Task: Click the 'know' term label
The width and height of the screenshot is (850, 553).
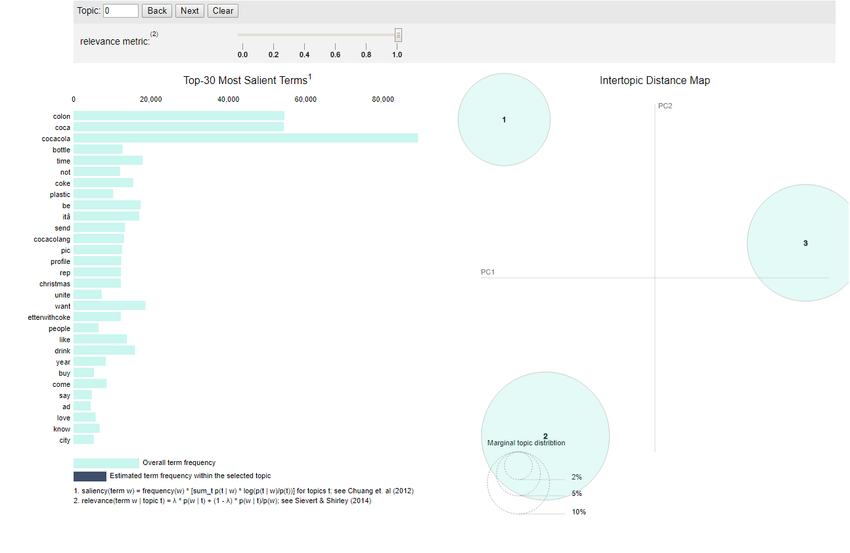Action: (x=62, y=429)
